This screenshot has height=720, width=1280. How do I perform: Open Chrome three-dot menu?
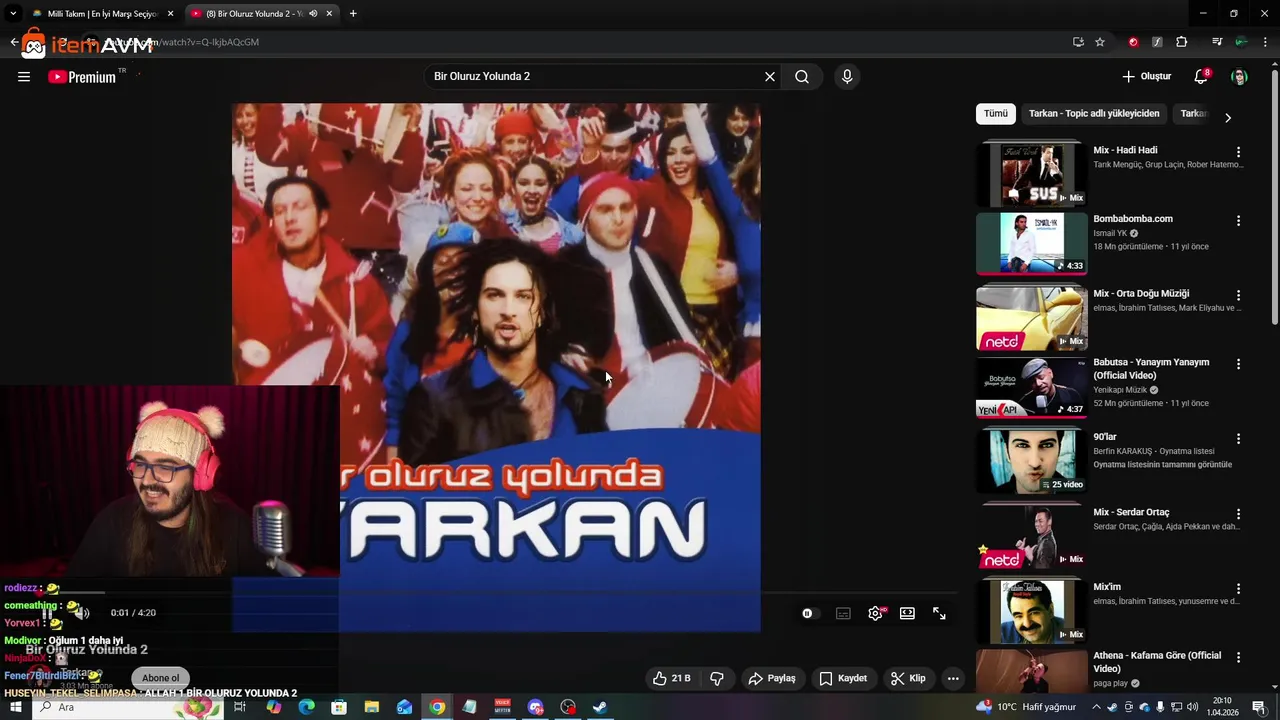pos(1265,42)
